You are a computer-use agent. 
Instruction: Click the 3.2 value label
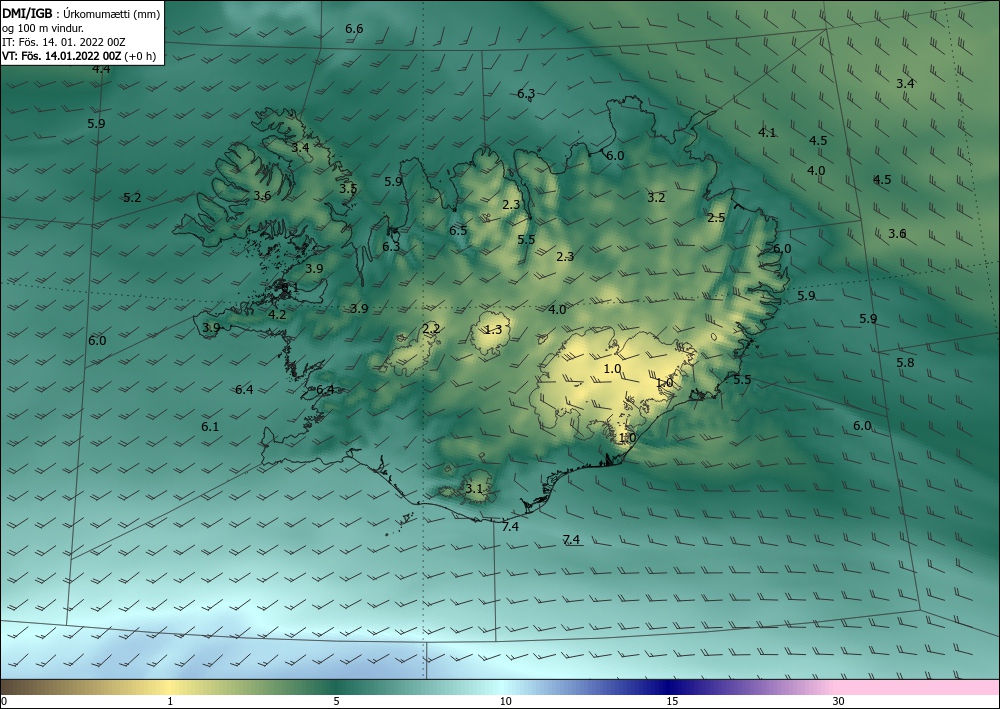click(x=656, y=198)
